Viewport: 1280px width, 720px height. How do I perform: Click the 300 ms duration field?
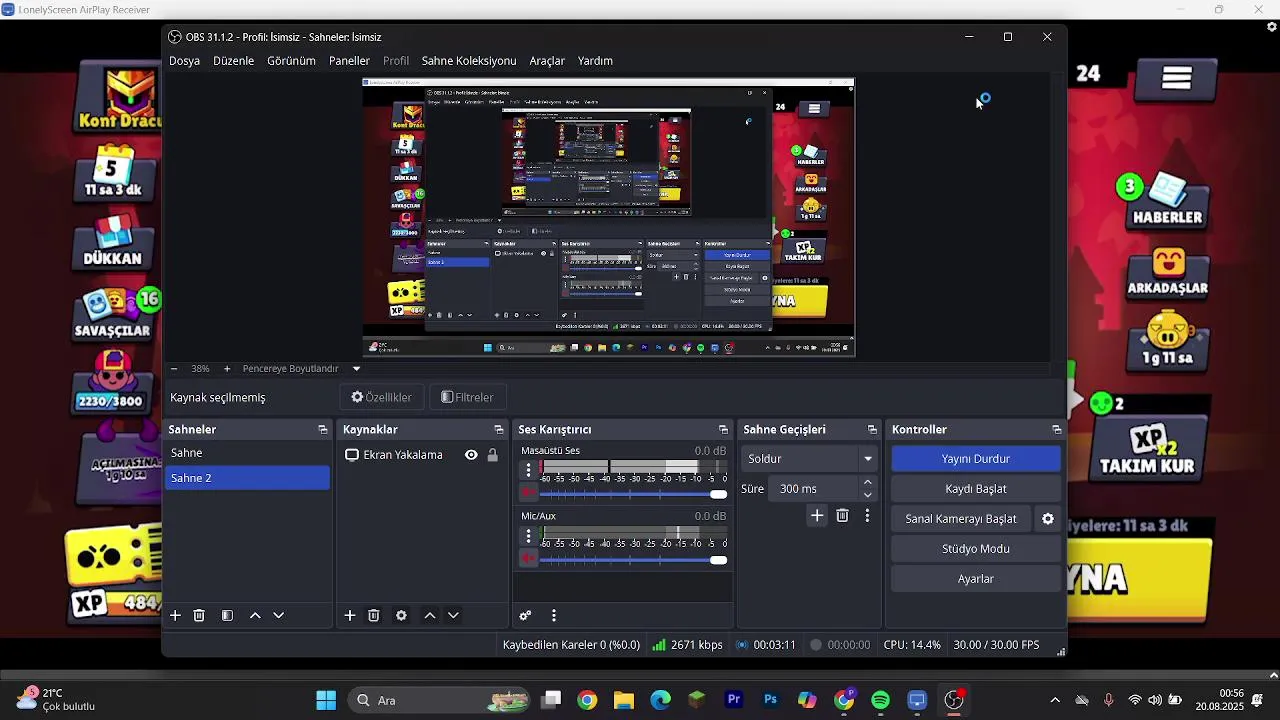pos(815,489)
